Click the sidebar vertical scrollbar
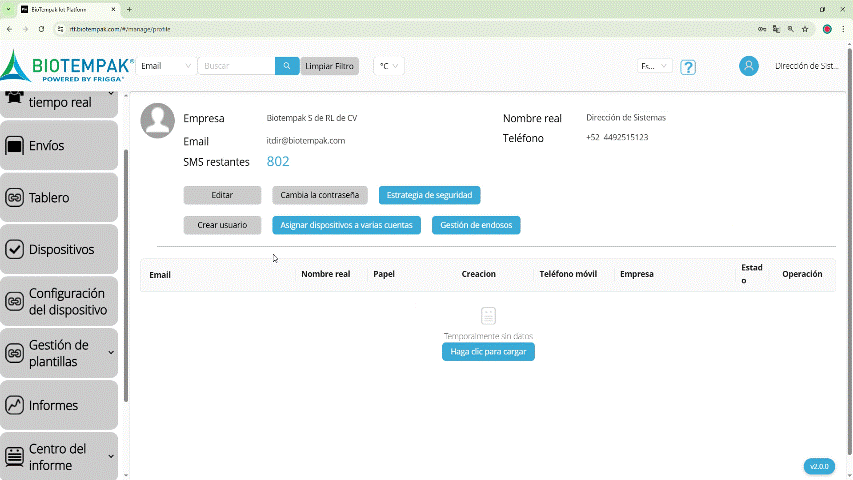This screenshot has height=480, width=853. (x=126, y=270)
